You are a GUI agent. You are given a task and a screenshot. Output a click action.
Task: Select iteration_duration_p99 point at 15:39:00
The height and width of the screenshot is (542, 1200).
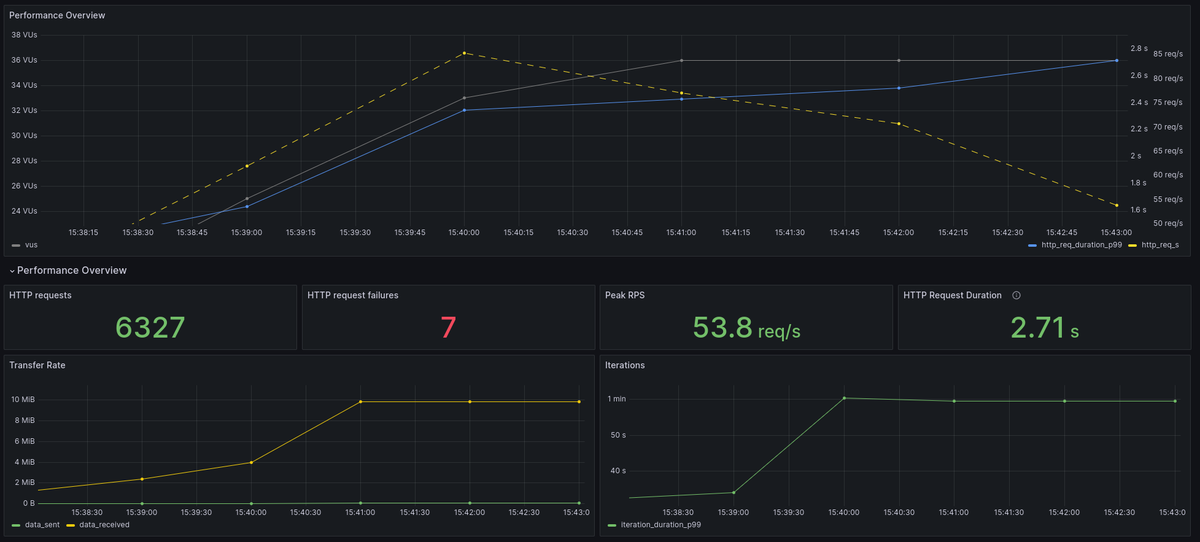click(x=734, y=492)
